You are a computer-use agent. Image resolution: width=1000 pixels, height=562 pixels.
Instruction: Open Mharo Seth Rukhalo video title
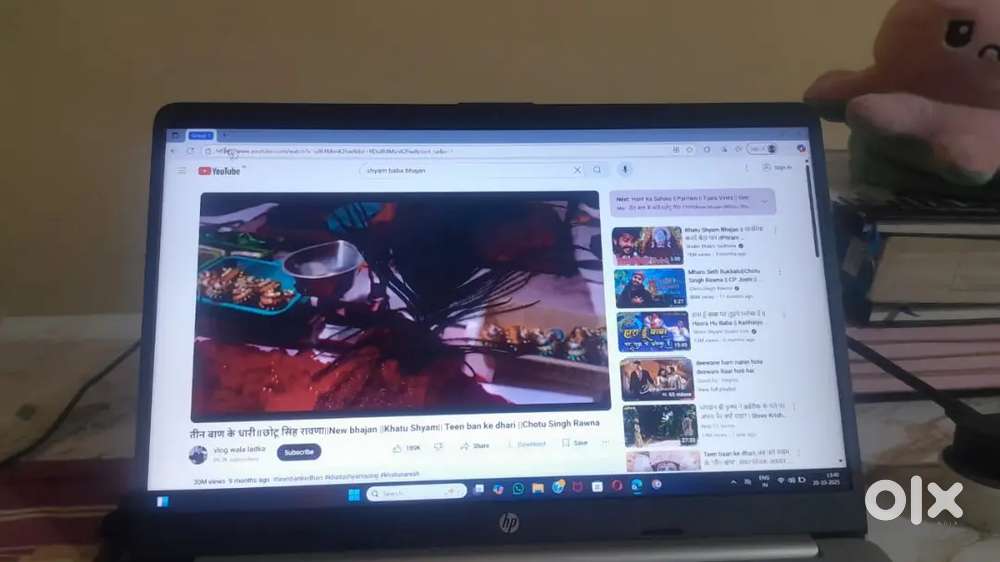pyautogui.click(x=724, y=276)
